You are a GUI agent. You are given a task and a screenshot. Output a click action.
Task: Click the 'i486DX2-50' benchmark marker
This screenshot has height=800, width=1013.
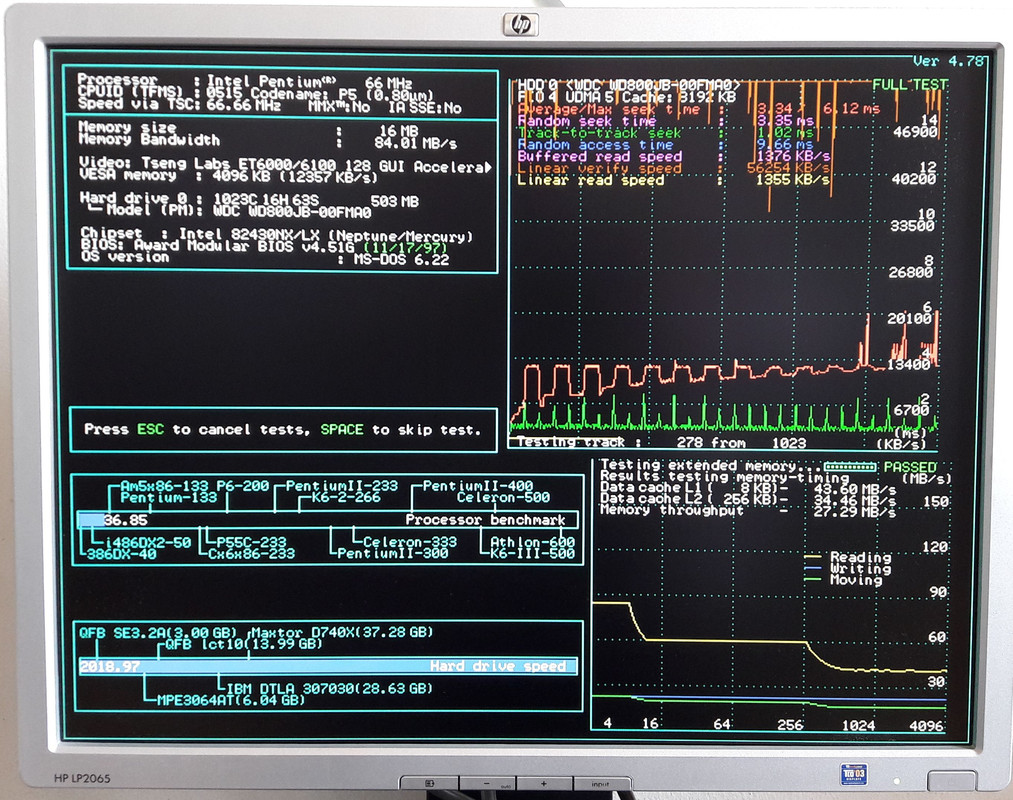click(x=147, y=542)
